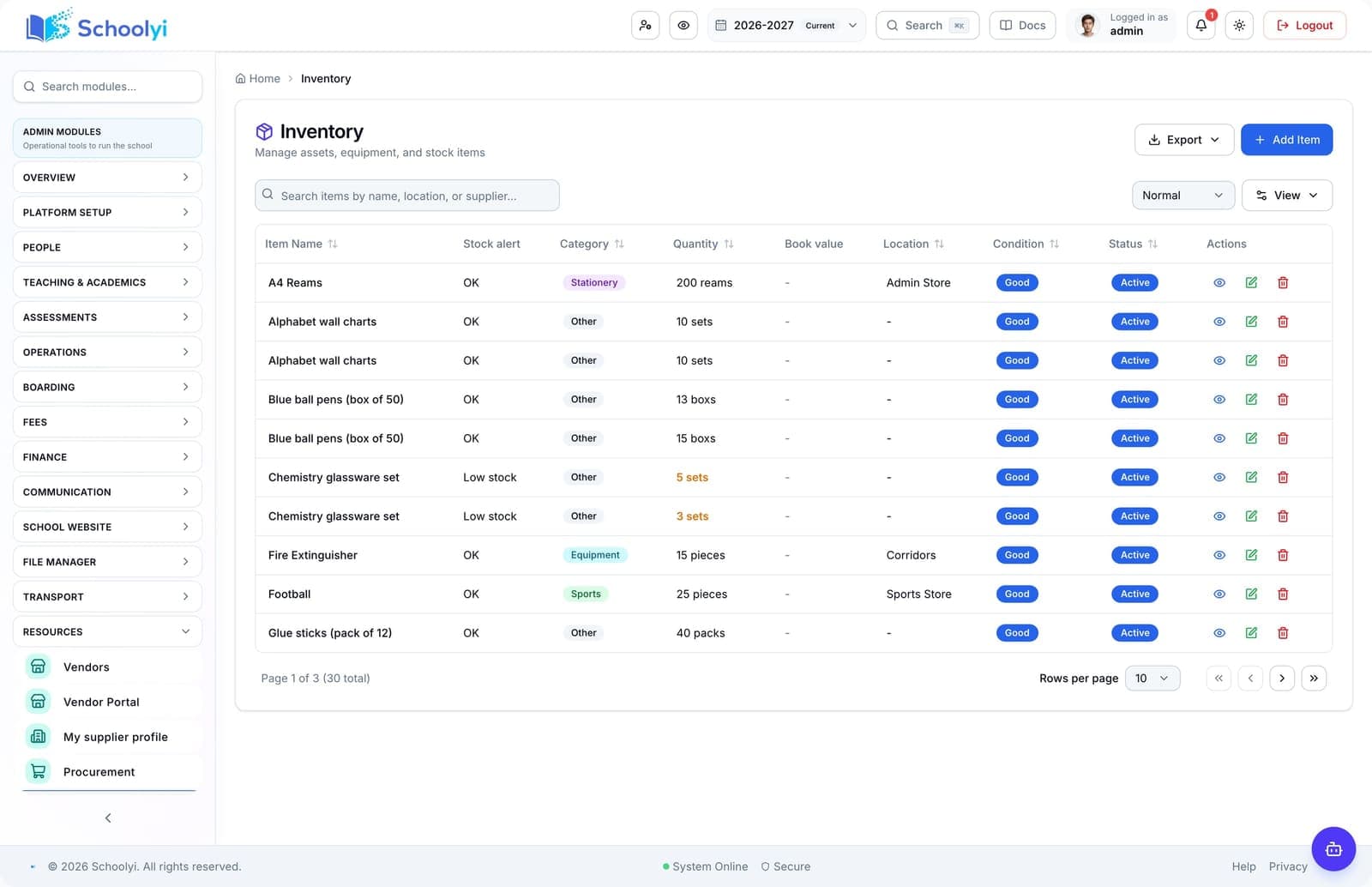Edit the Football item
1372x887 pixels.
point(1251,594)
